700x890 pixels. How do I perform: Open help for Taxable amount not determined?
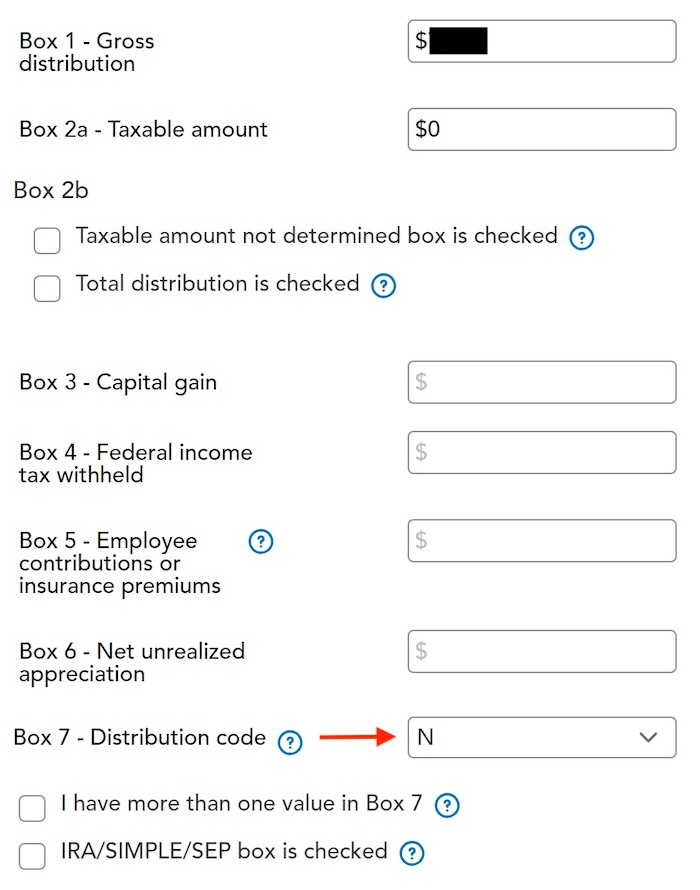click(x=582, y=238)
